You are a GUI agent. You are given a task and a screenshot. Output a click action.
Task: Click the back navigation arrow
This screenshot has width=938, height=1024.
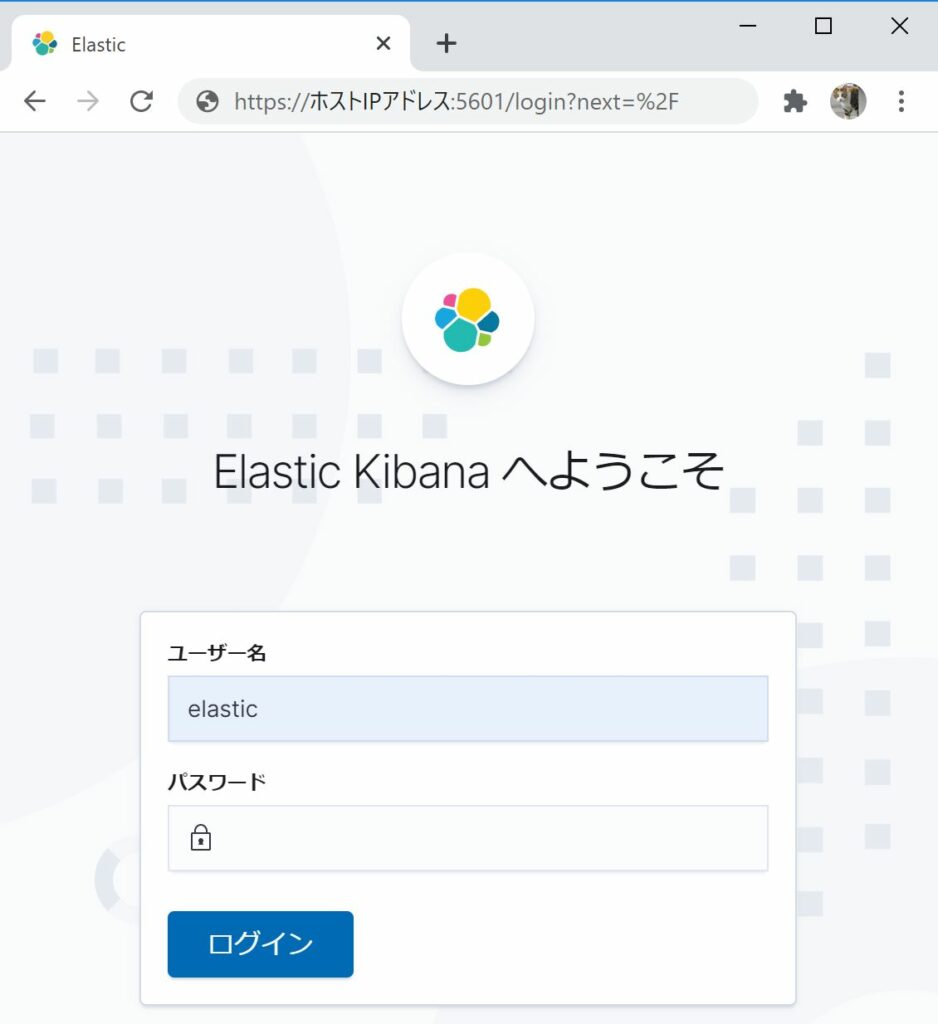click(35, 100)
